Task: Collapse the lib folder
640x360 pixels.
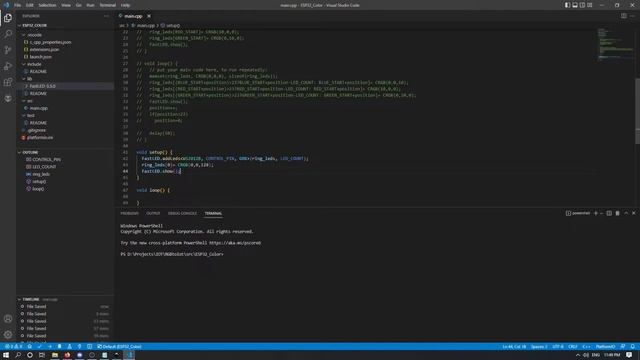Action: [x=65, y=79]
